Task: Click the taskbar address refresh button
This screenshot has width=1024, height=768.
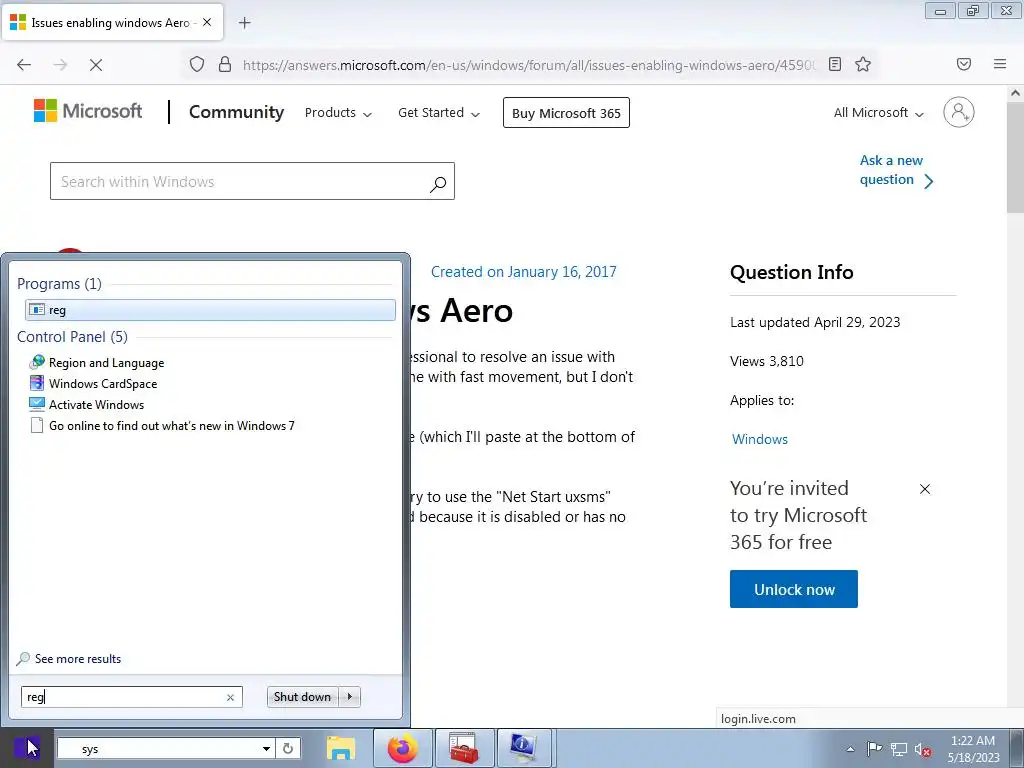Action: [287, 749]
